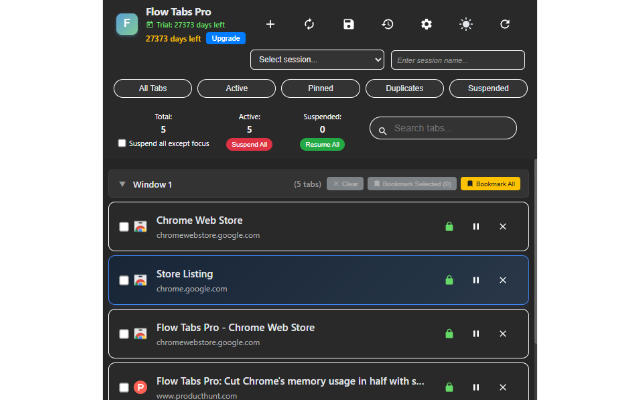This screenshot has height=400, width=640.
Task: Focus the Search tabs field
Action: point(443,128)
